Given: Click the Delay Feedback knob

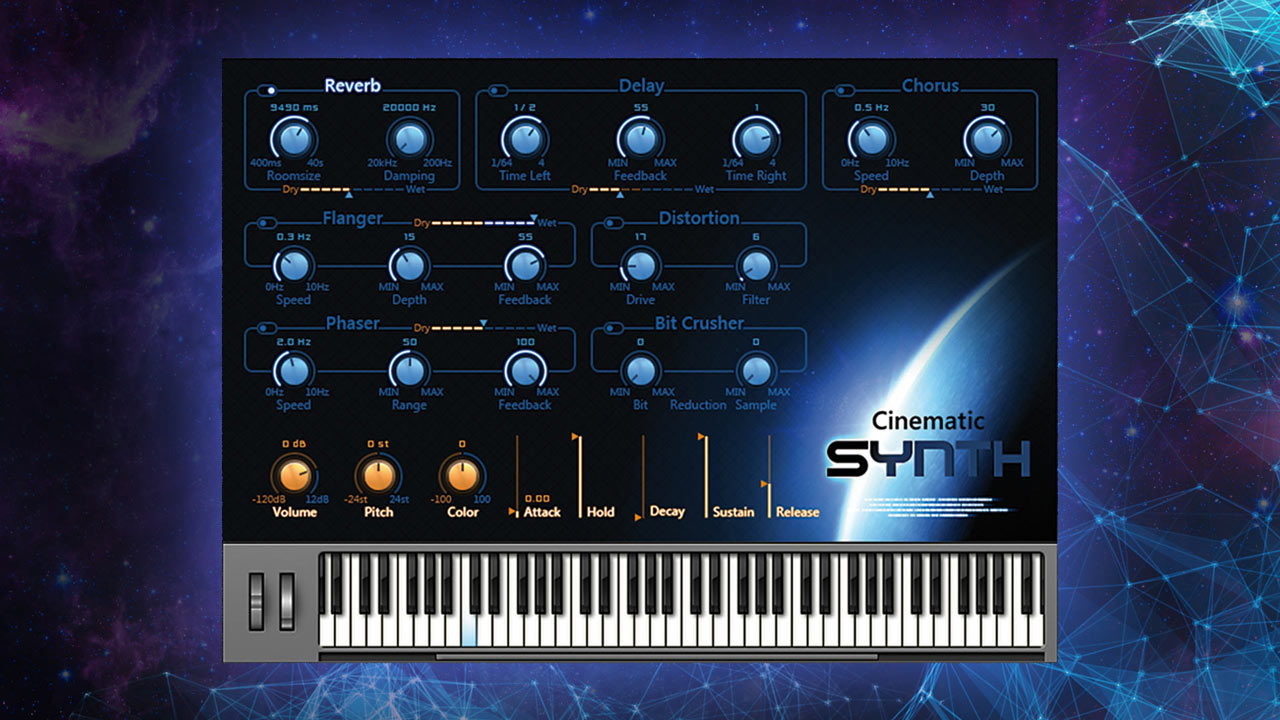Looking at the screenshot, I should [640, 139].
